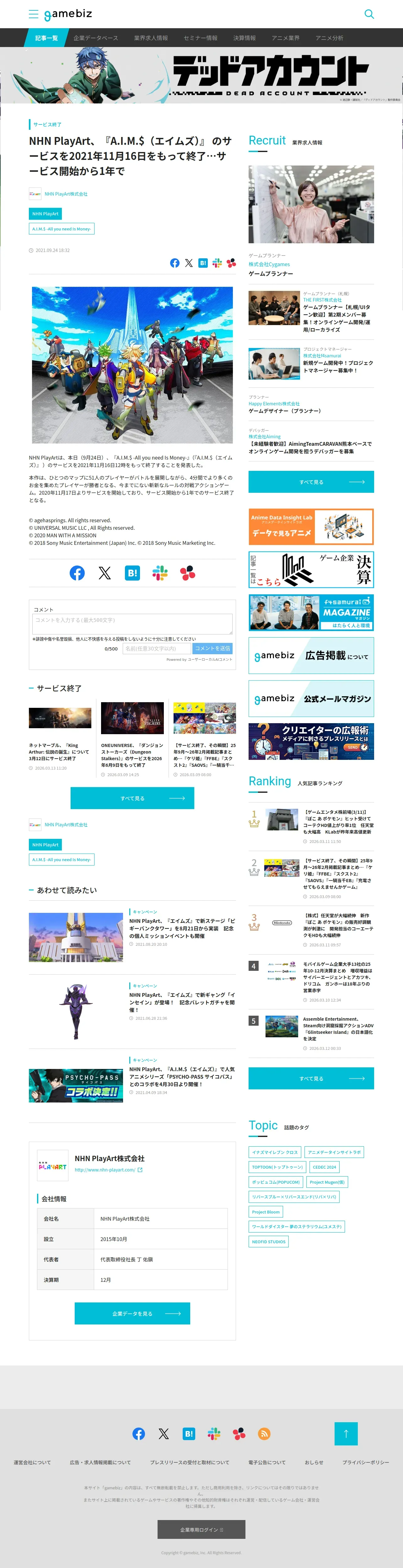The height and width of the screenshot is (1568, 403).
Task: Click the NHN PlayArt tag button under the headline
Action: [x=46, y=214]
